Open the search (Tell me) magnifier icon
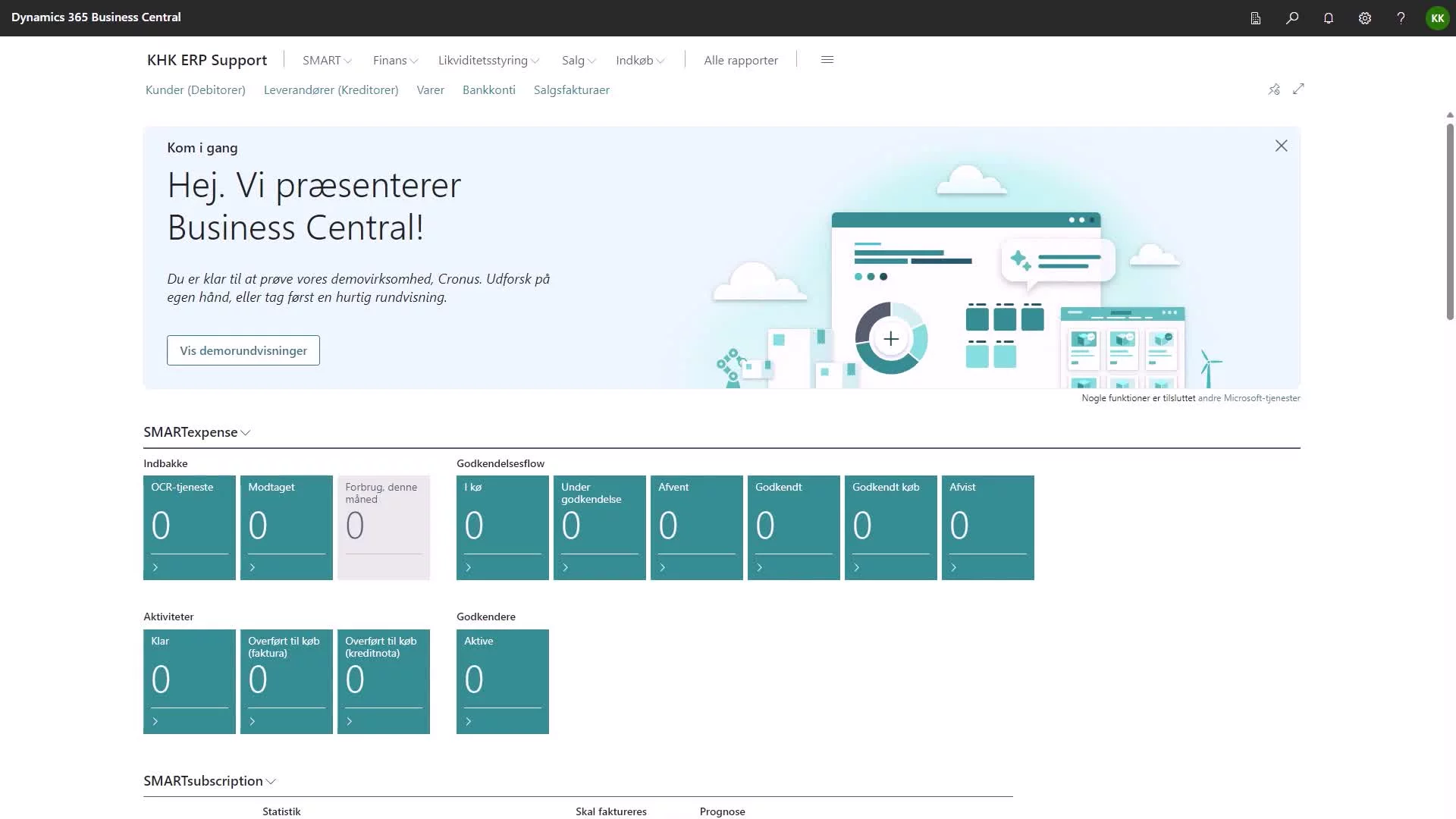 pos(1292,18)
